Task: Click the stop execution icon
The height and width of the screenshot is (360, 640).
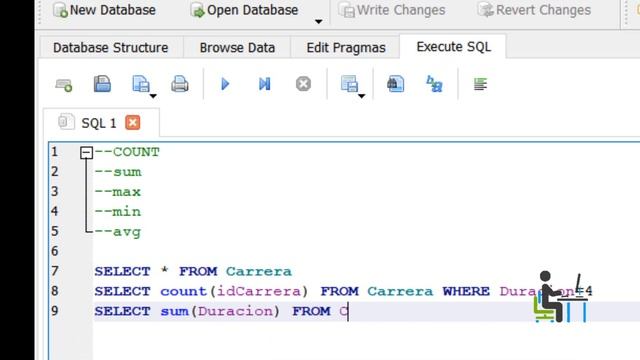Action: tap(303, 84)
